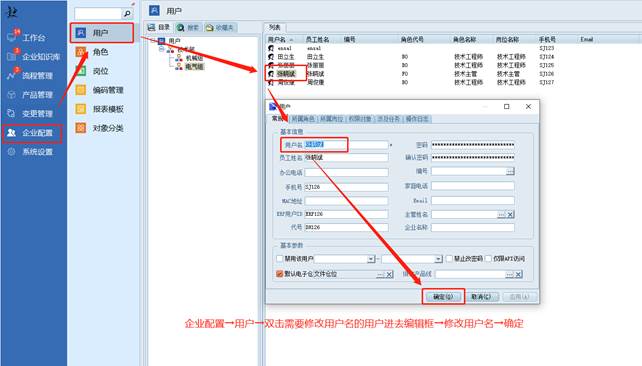Toggle the 禁用该用户 checkbox
The width and height of the screenshot is (642, 366).
pyautogui.click(x=280, y=259)
